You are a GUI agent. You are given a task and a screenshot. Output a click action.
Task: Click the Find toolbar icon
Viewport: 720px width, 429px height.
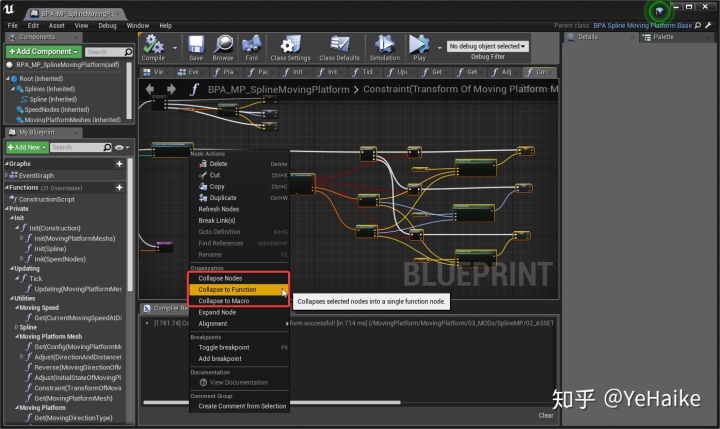251,48
